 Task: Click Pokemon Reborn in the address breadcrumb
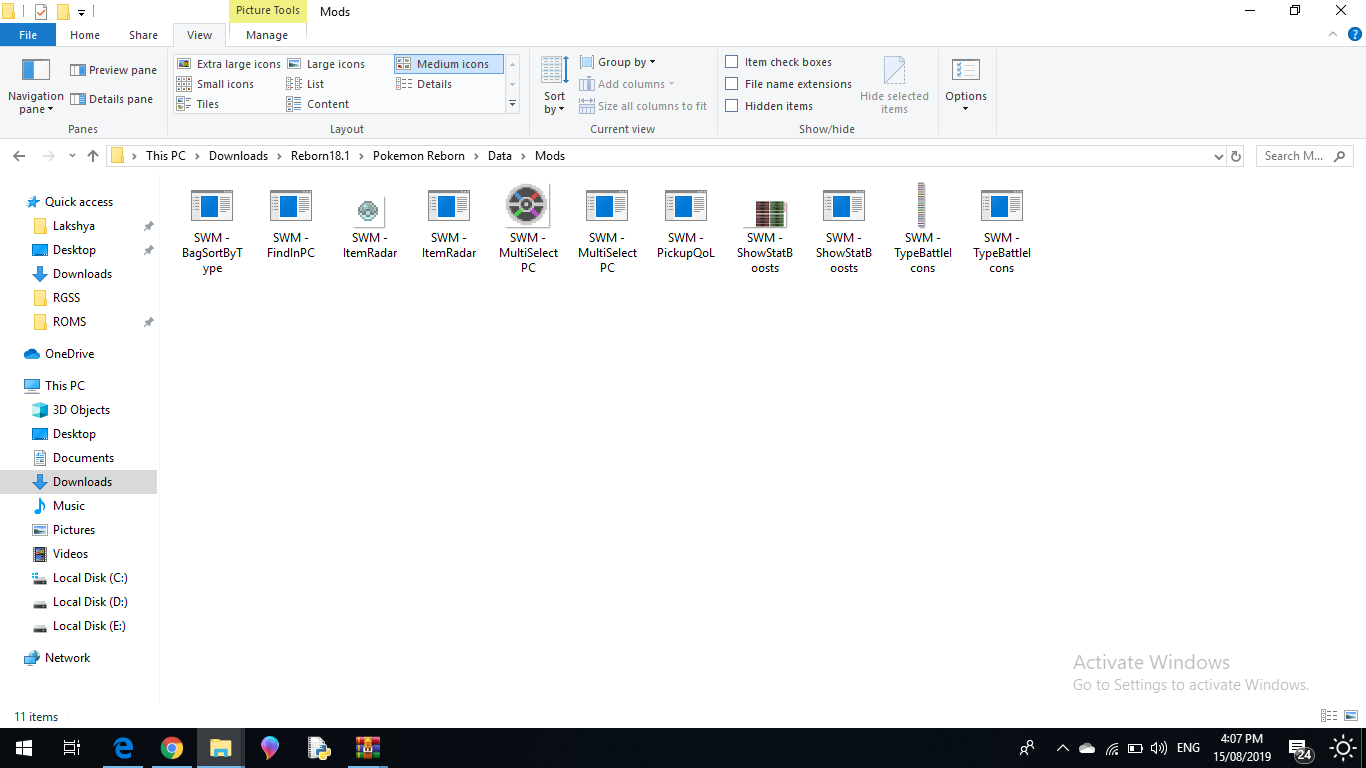(x=419, y=156)
